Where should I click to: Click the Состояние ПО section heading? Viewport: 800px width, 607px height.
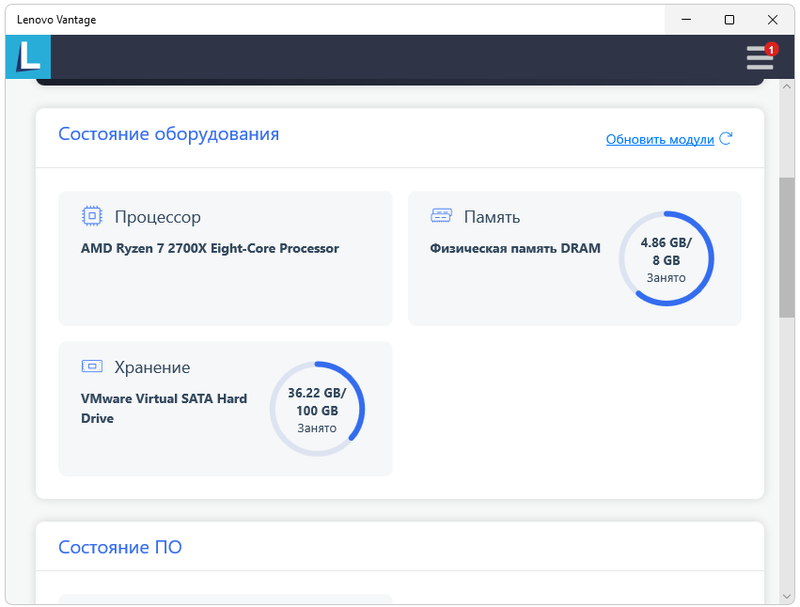[x=120, y=547]
